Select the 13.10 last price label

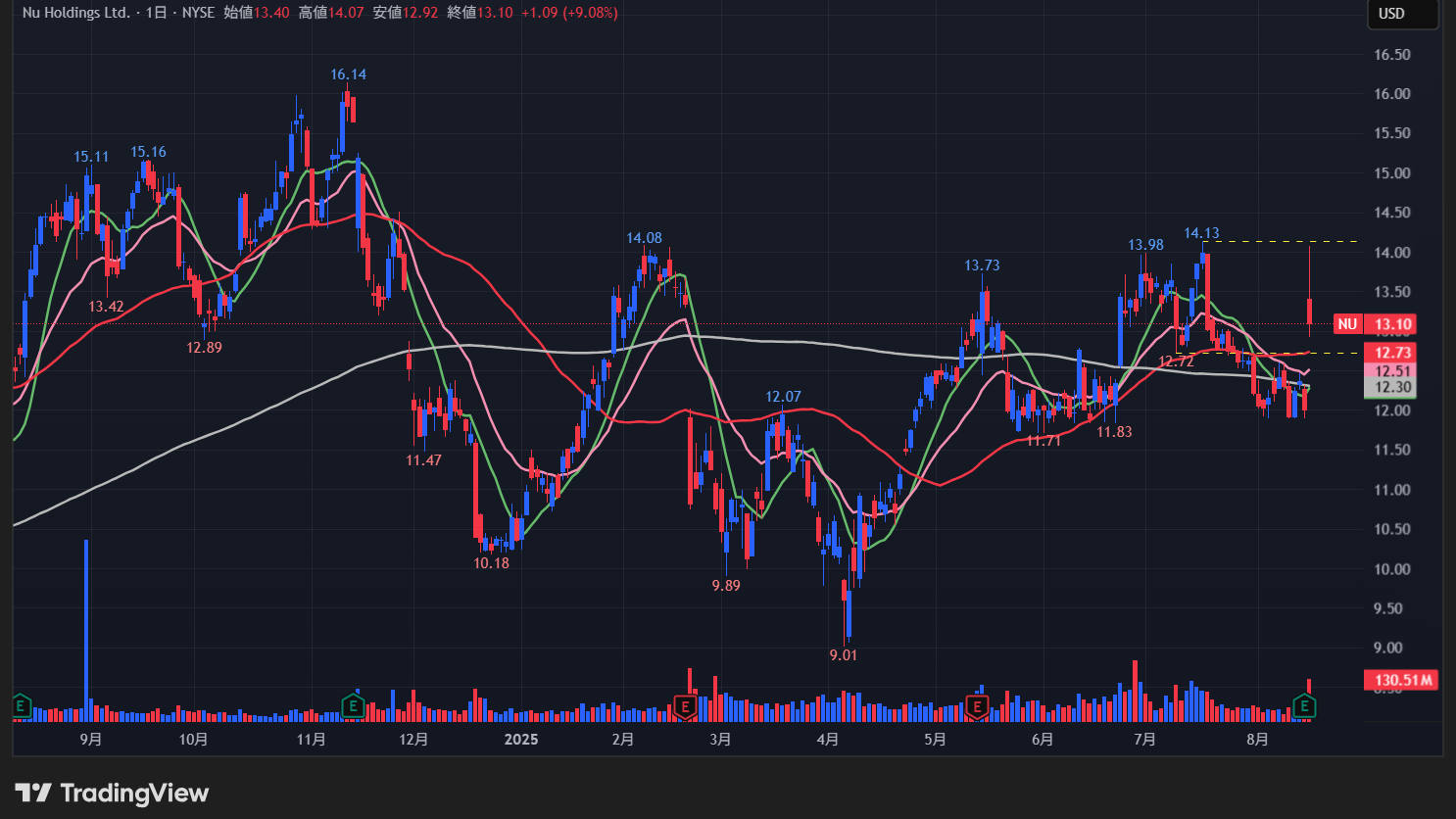(1392, 324)
